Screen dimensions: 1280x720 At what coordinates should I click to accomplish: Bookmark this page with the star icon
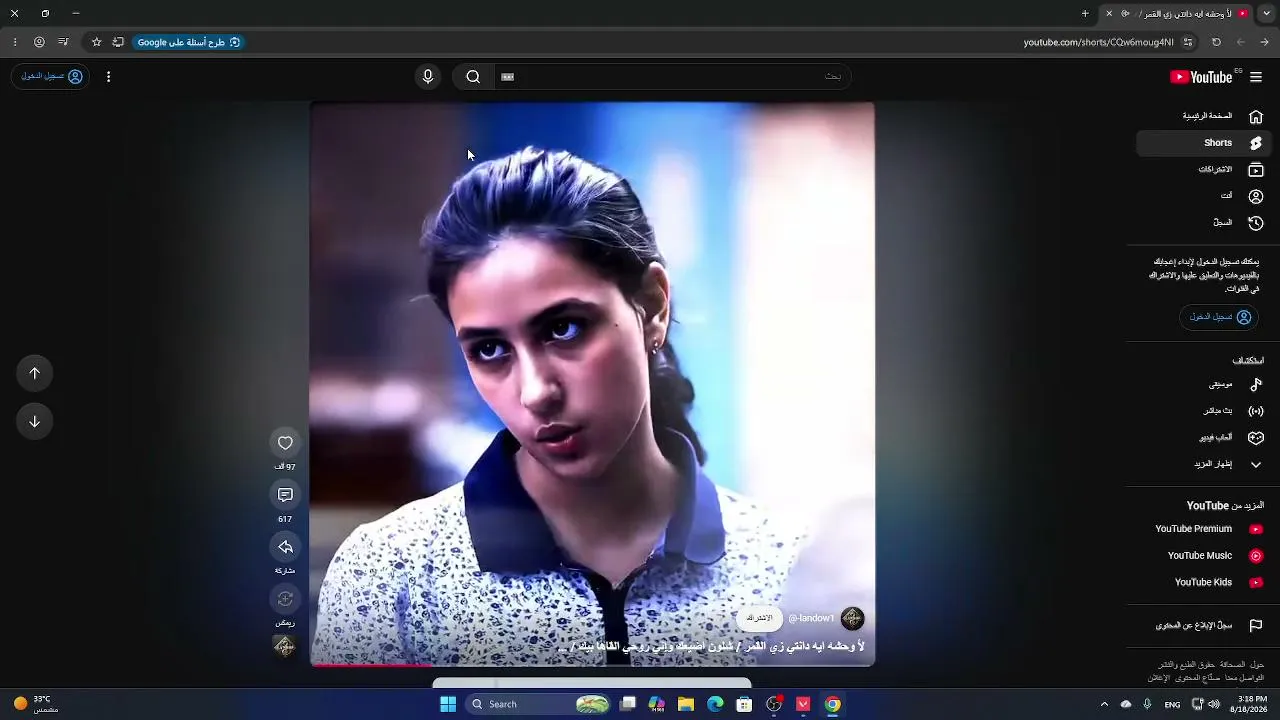pyautogui.click(x=96, y=42)
